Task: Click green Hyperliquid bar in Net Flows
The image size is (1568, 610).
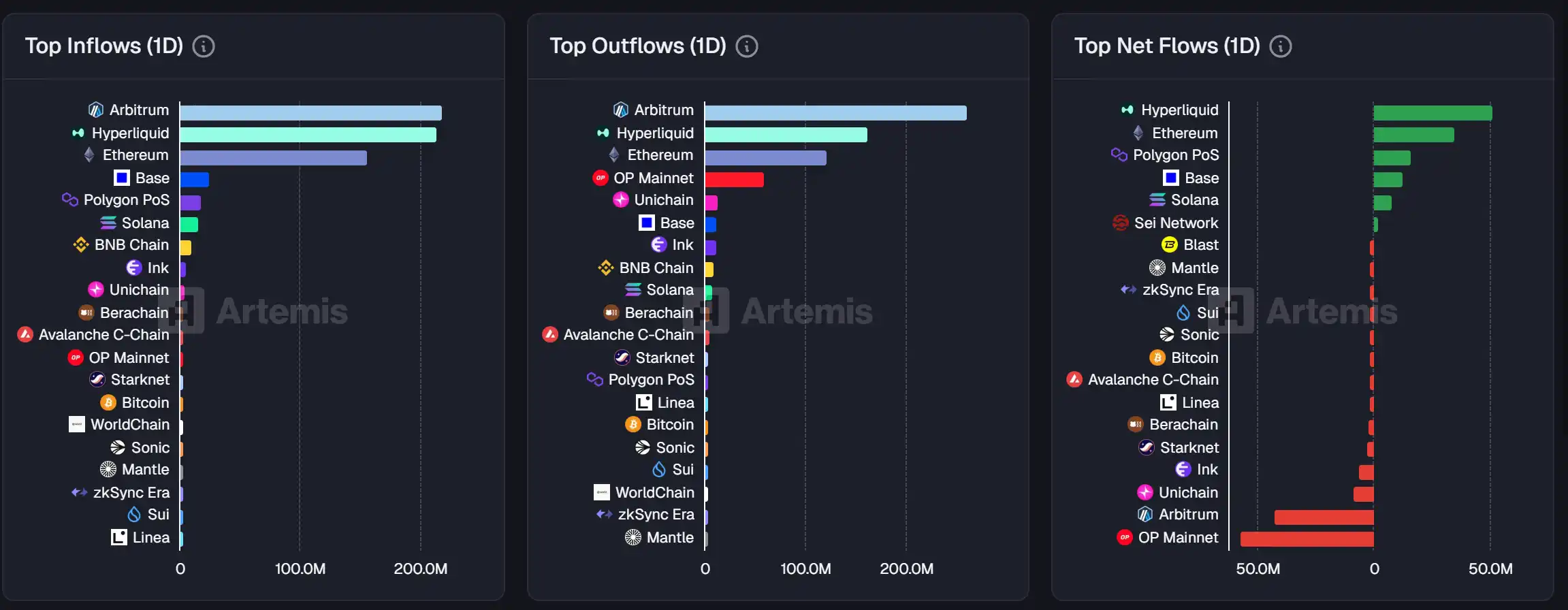Action: 1433,113
